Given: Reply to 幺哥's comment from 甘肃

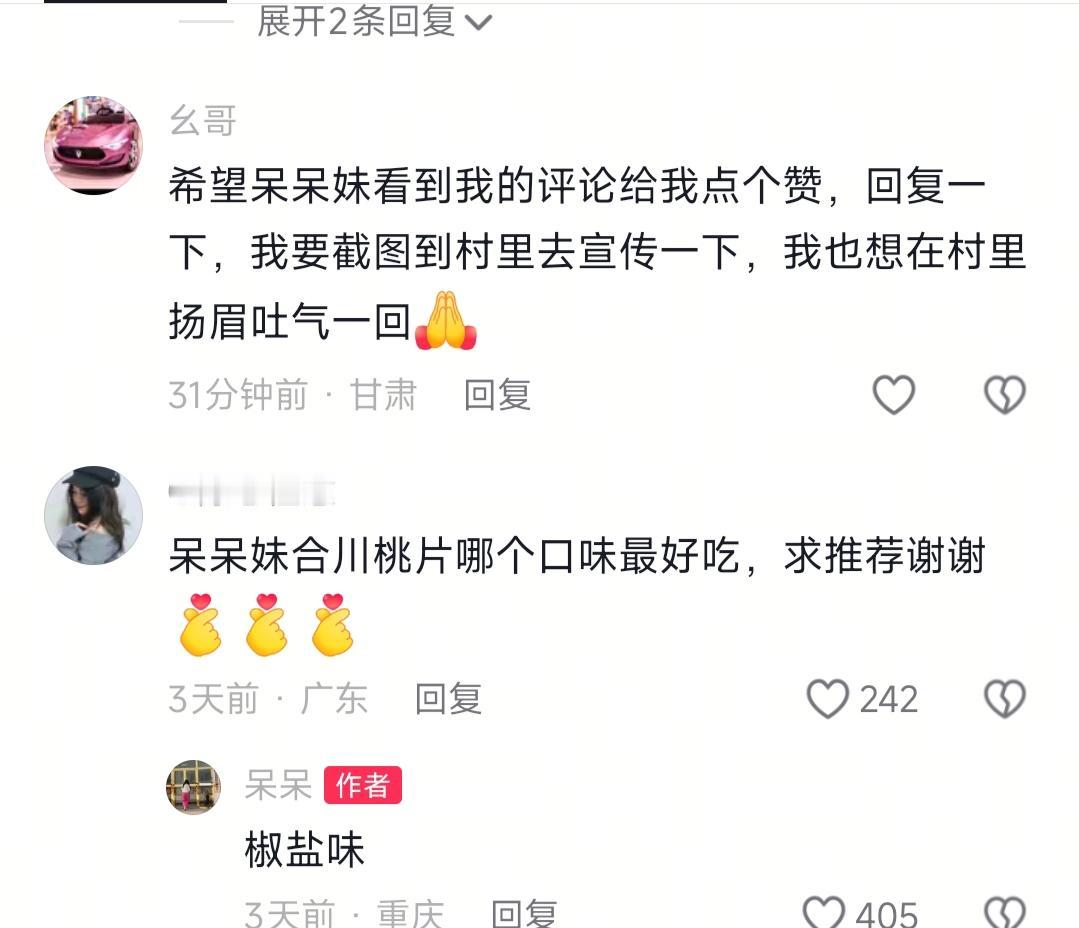Looking at the screenshot, I should coord(497,395).
